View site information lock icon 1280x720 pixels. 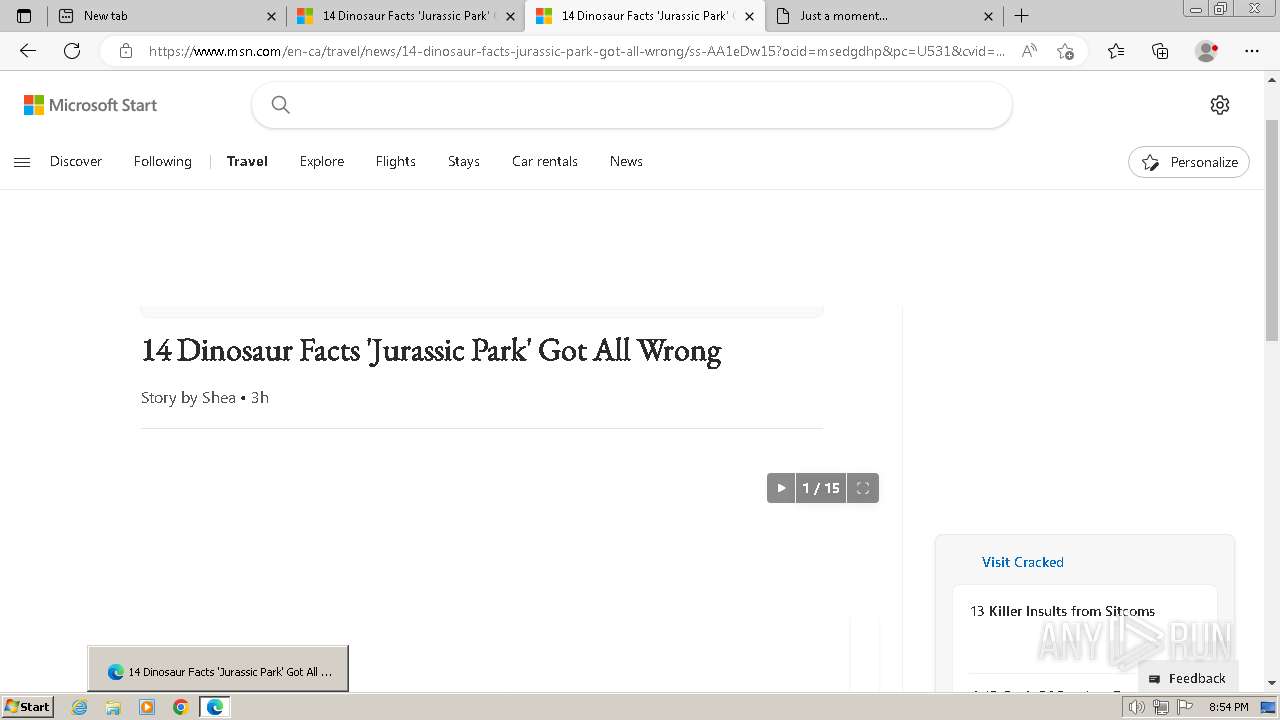(125, 51)
